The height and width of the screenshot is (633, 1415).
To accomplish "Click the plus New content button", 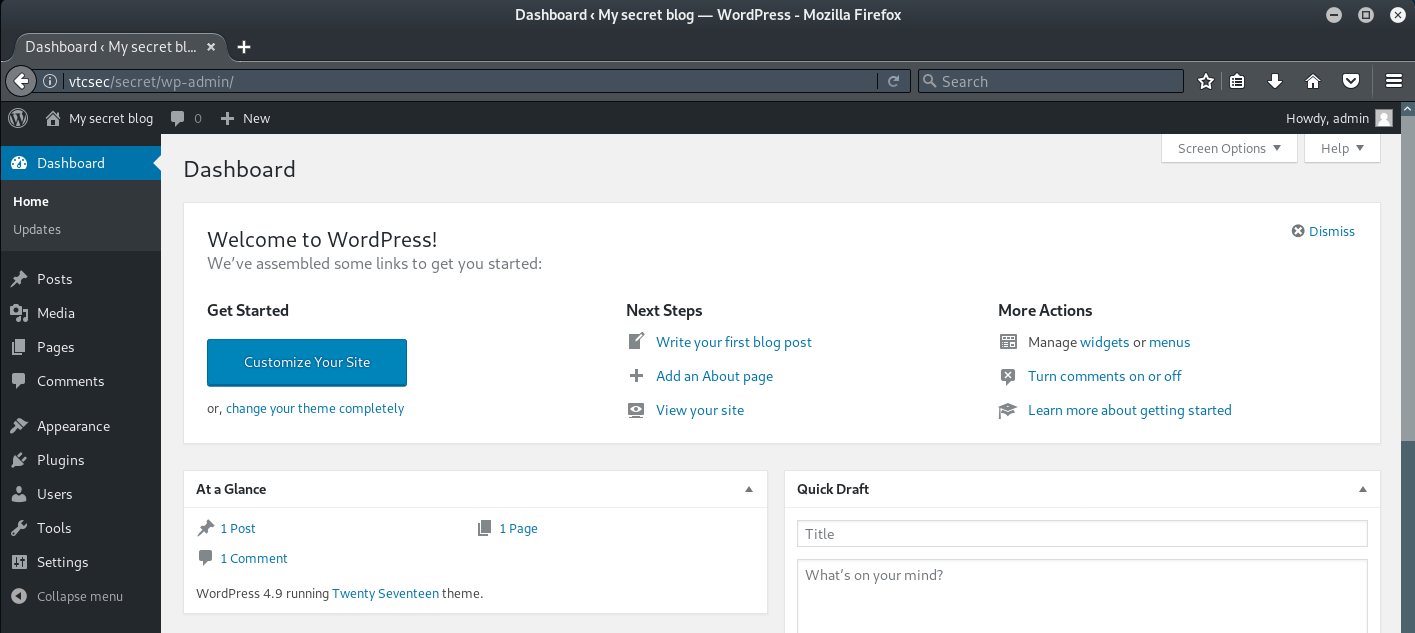I will click(245, 118).
